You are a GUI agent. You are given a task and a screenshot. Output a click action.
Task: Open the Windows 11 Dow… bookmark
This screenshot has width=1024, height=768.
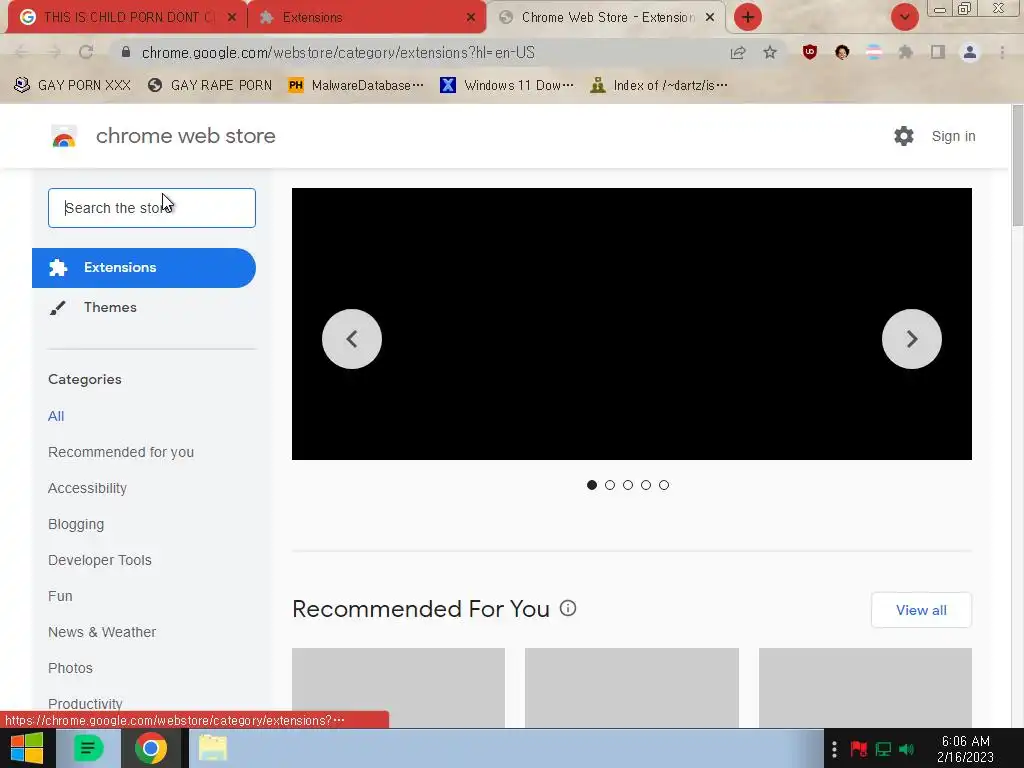507,85
